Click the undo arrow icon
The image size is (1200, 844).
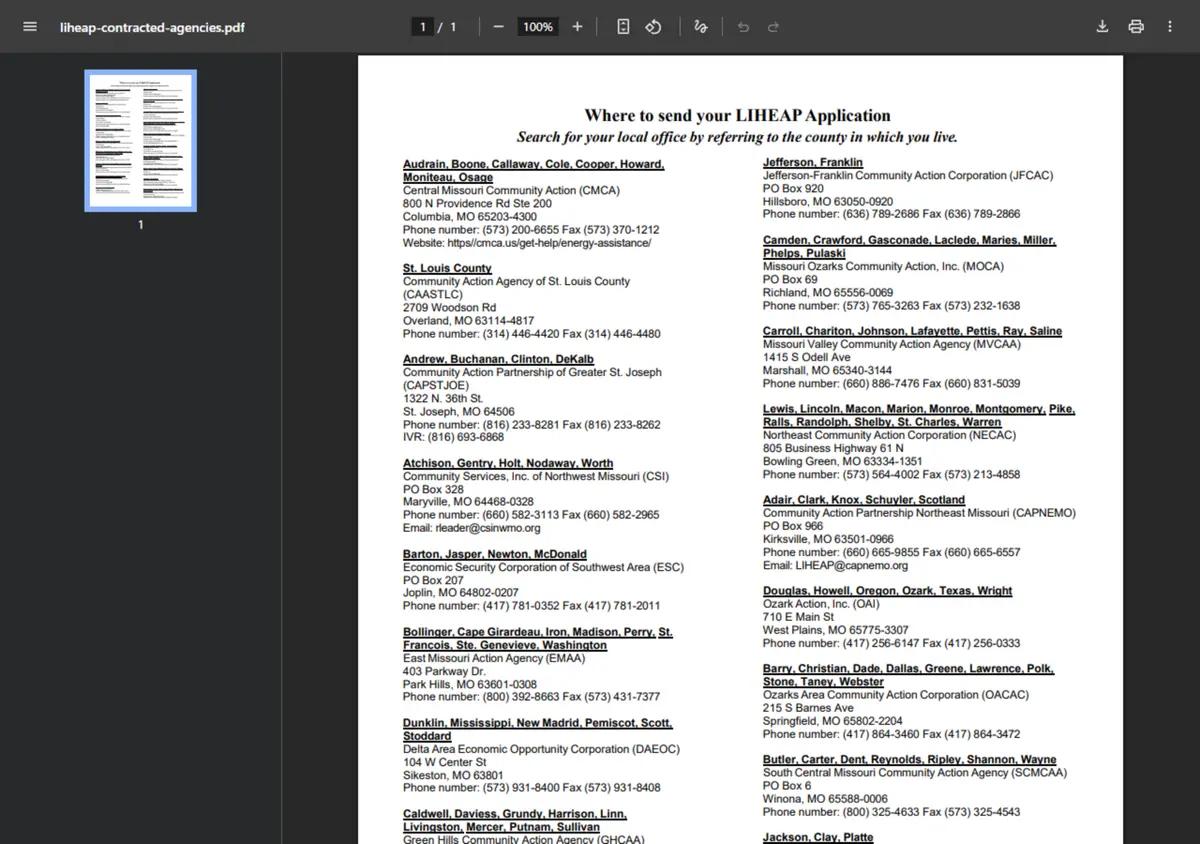743,27
